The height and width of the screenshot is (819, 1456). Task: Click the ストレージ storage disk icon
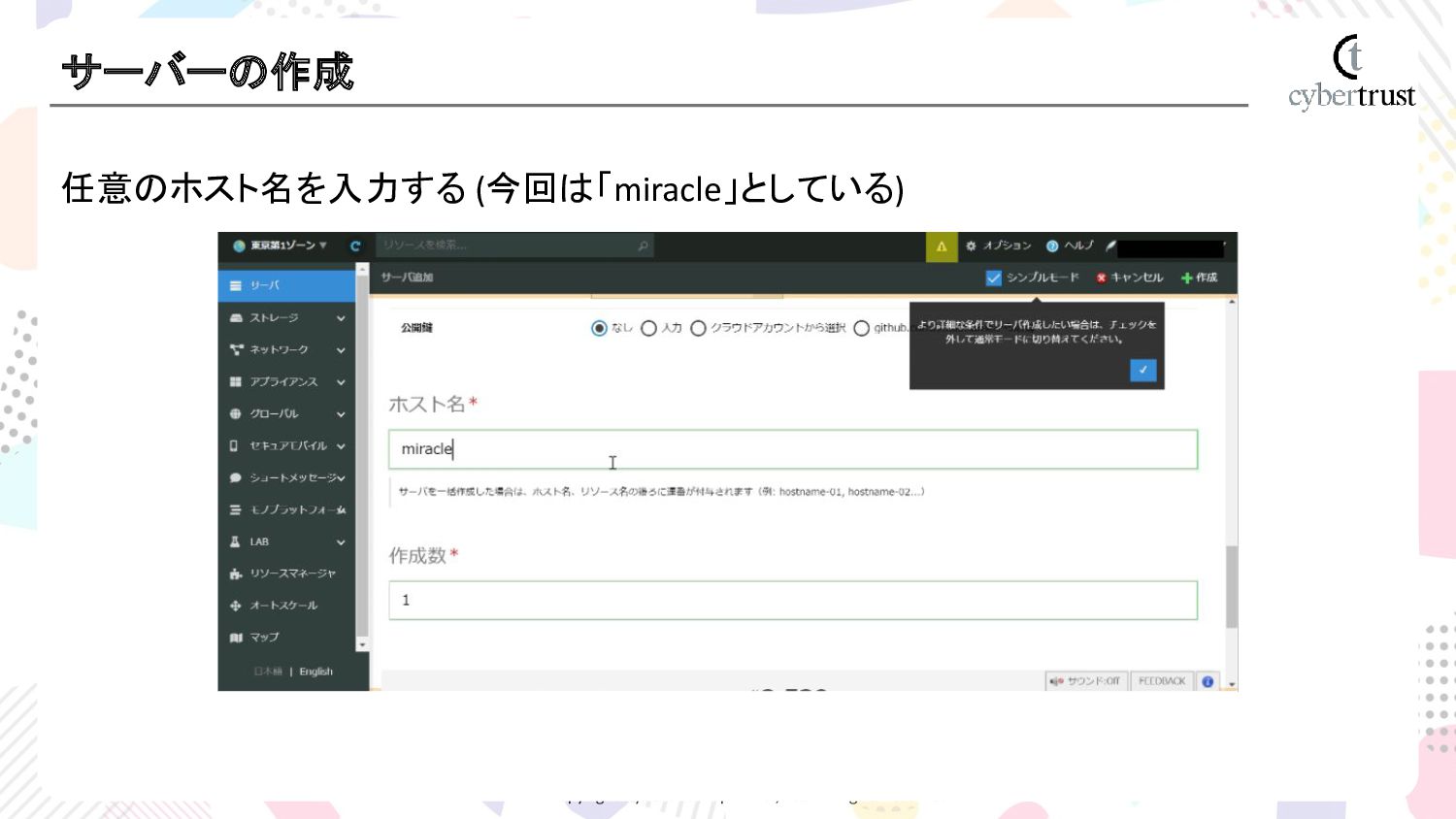click(x=235, y=317)
